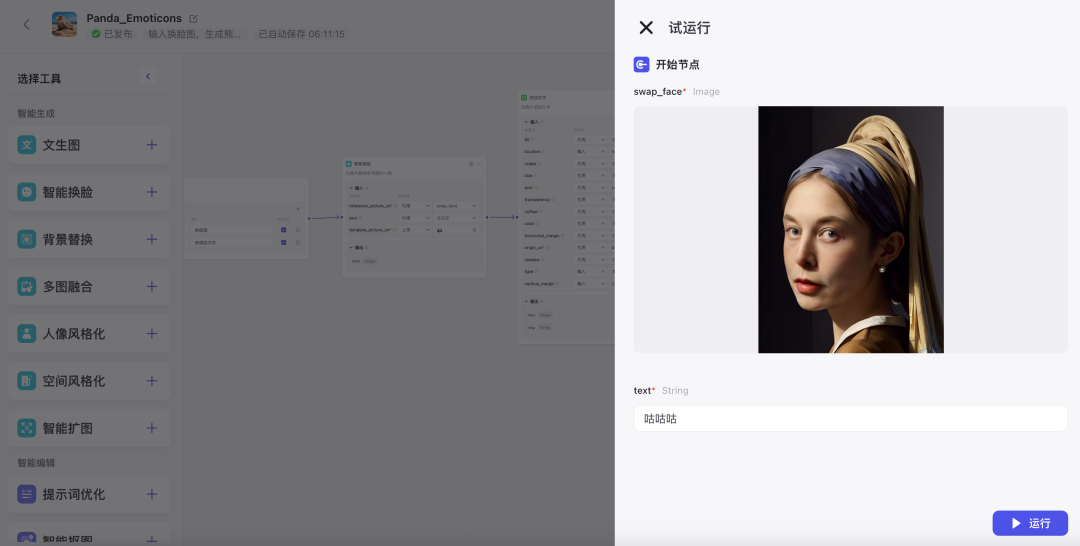Open the swap_face value dropdown
Viewport: 1080px width, 546px height.
455,206
